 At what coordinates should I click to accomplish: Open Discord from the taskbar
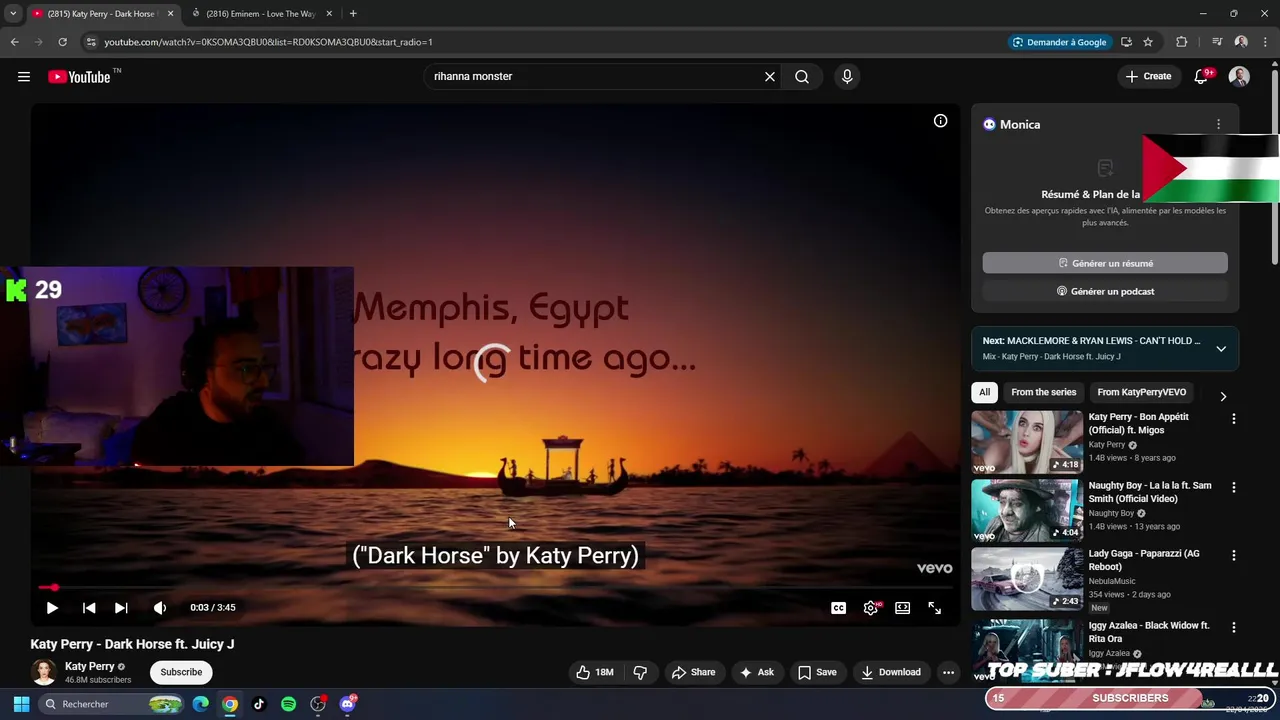[347, 704]
